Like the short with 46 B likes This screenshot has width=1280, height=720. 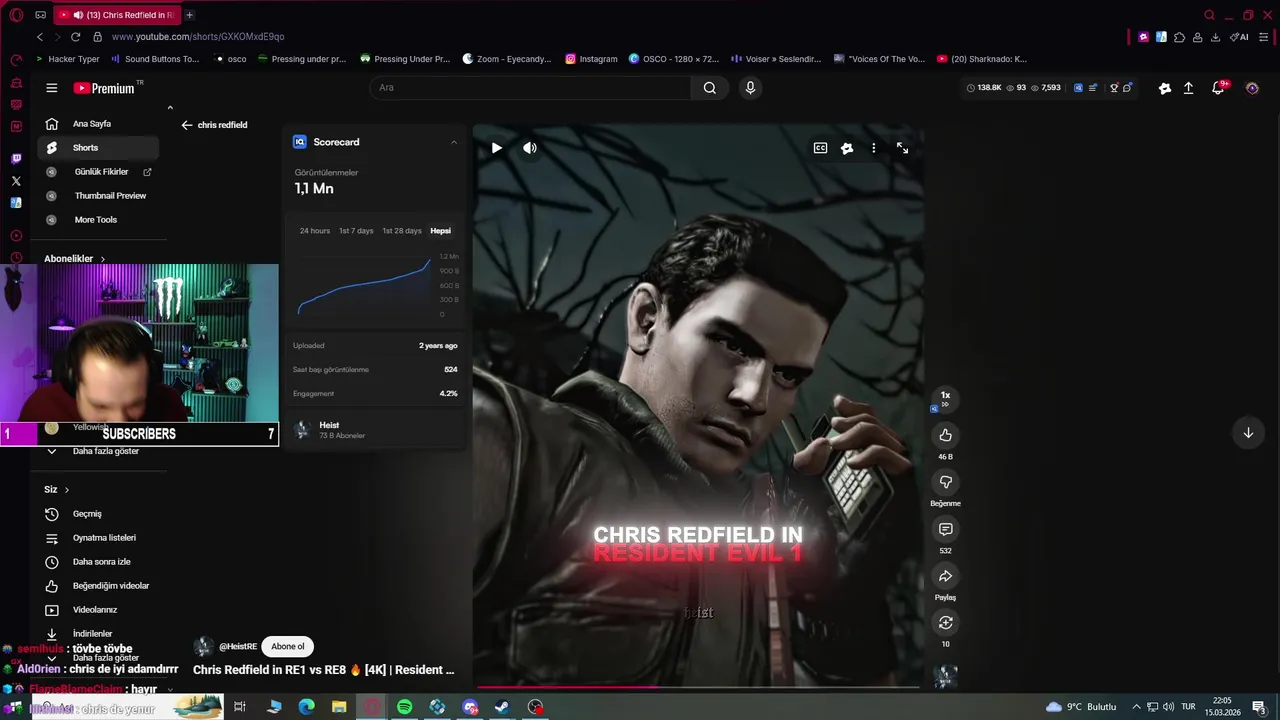click(945, 435)
